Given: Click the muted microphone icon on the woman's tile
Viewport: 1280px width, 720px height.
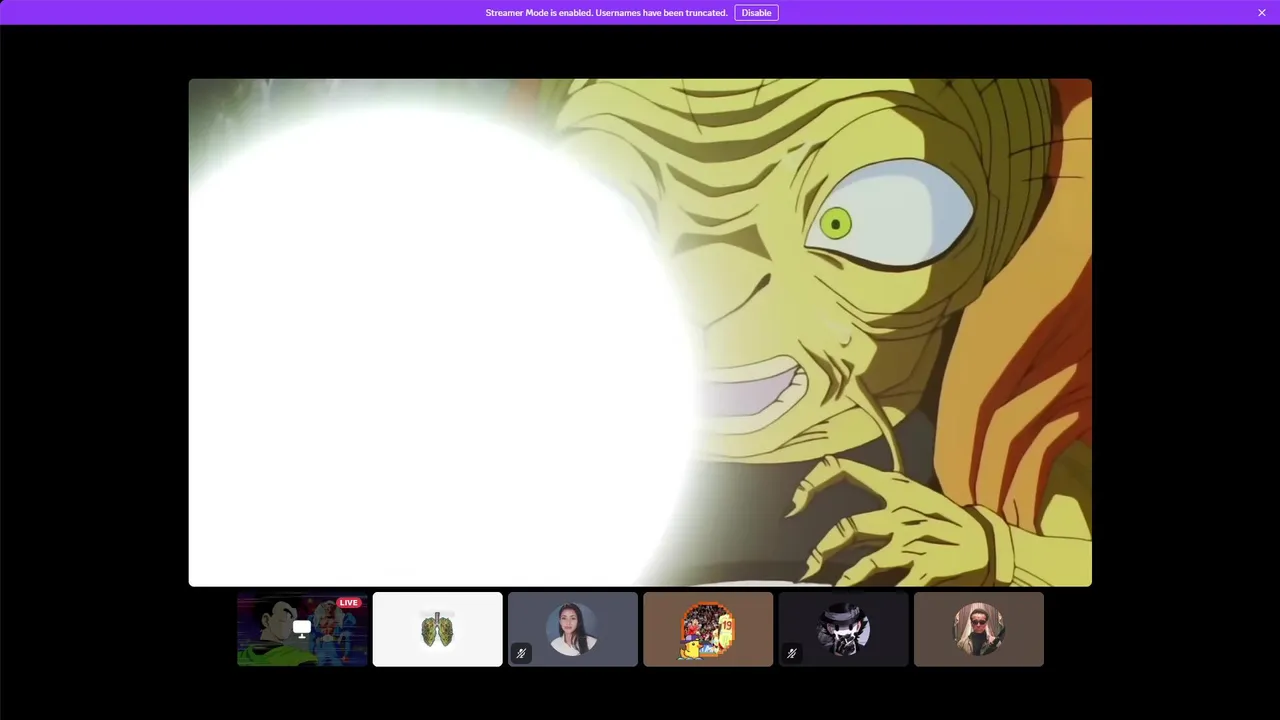Looking at the screenshot, I should pos(521,653).
